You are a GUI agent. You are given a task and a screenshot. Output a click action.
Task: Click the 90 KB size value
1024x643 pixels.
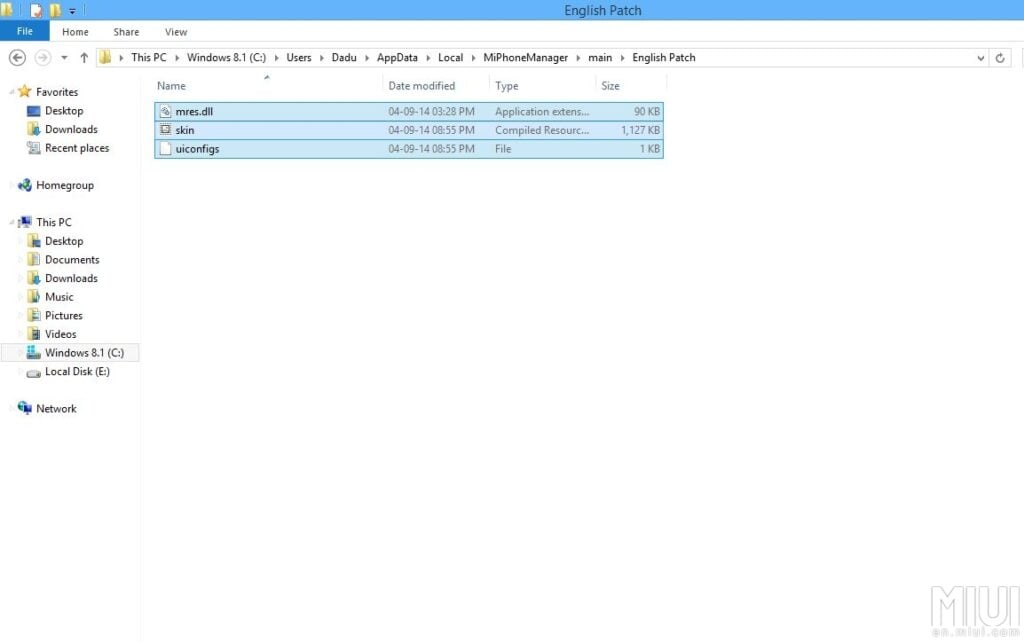(x=647, y=112)
